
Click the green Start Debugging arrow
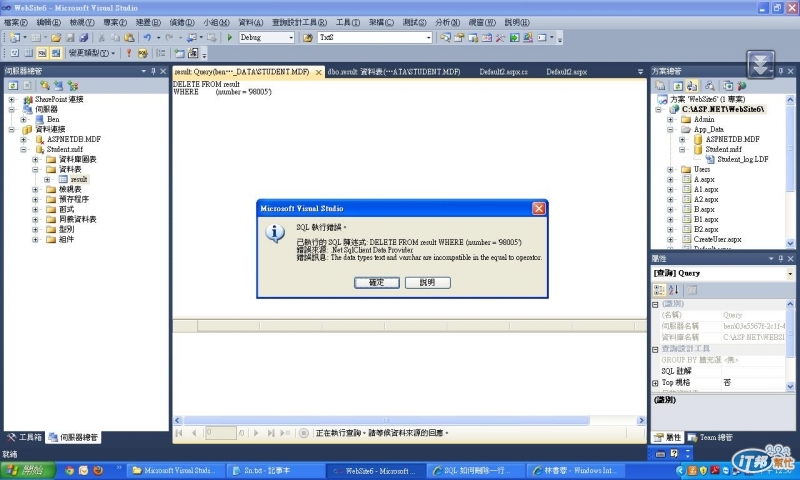(230, 37)
